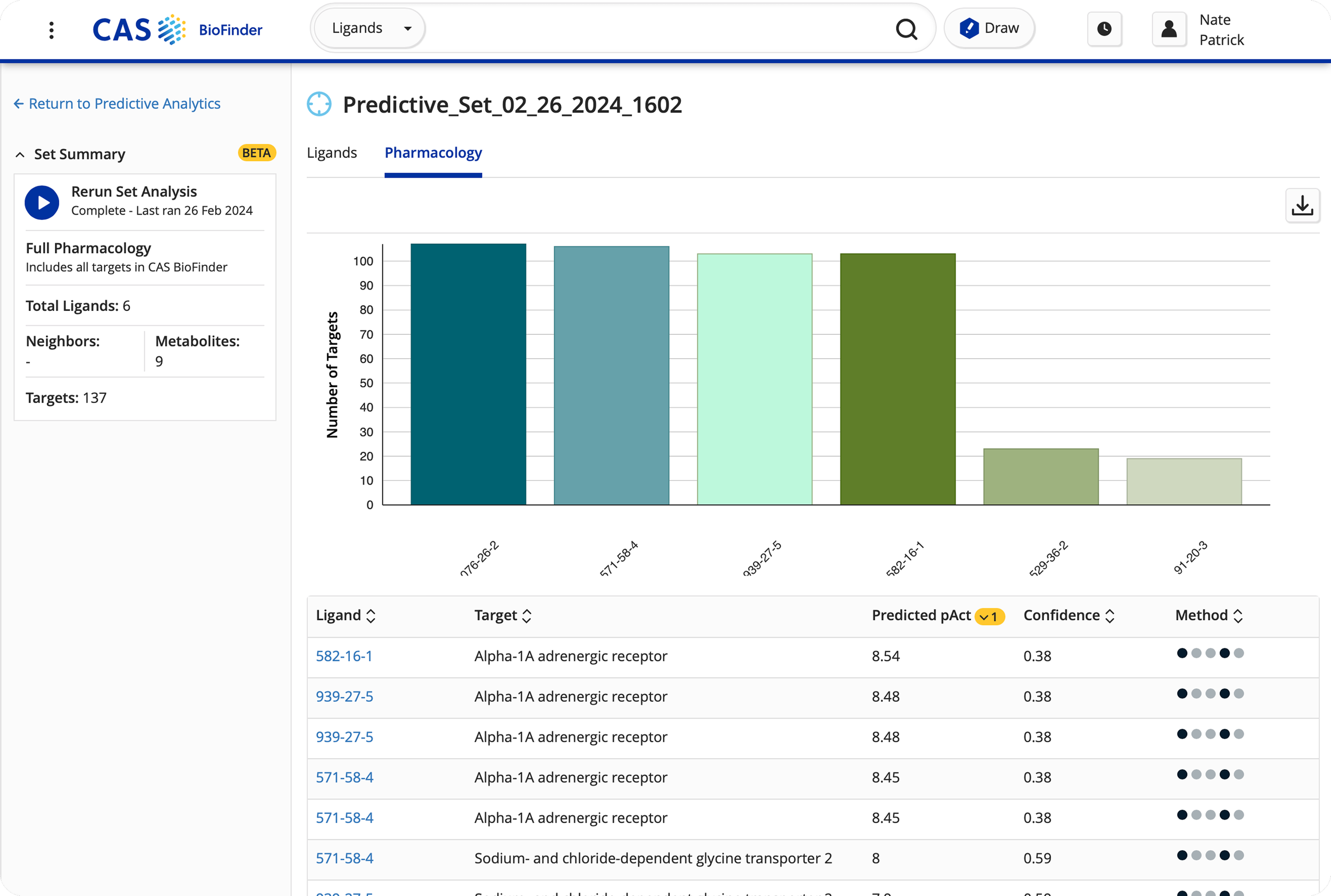
Task: Open recent history via the clock icon
Action: pyautogui.click(x=1104, y=29)
